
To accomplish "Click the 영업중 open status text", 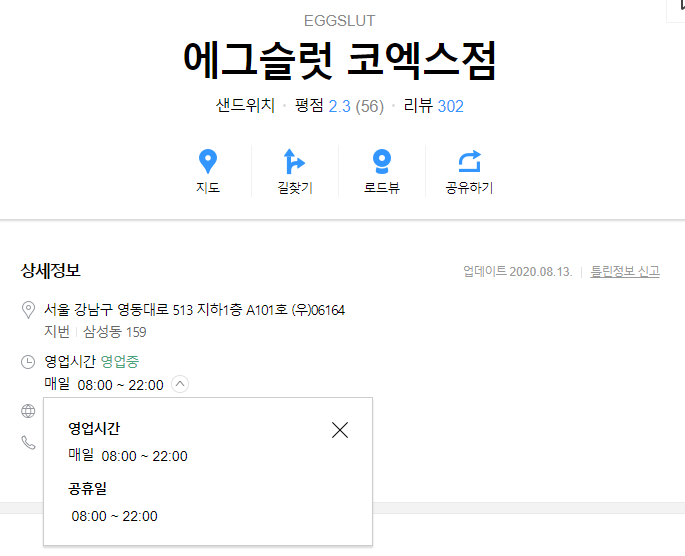I will [120, 361].
